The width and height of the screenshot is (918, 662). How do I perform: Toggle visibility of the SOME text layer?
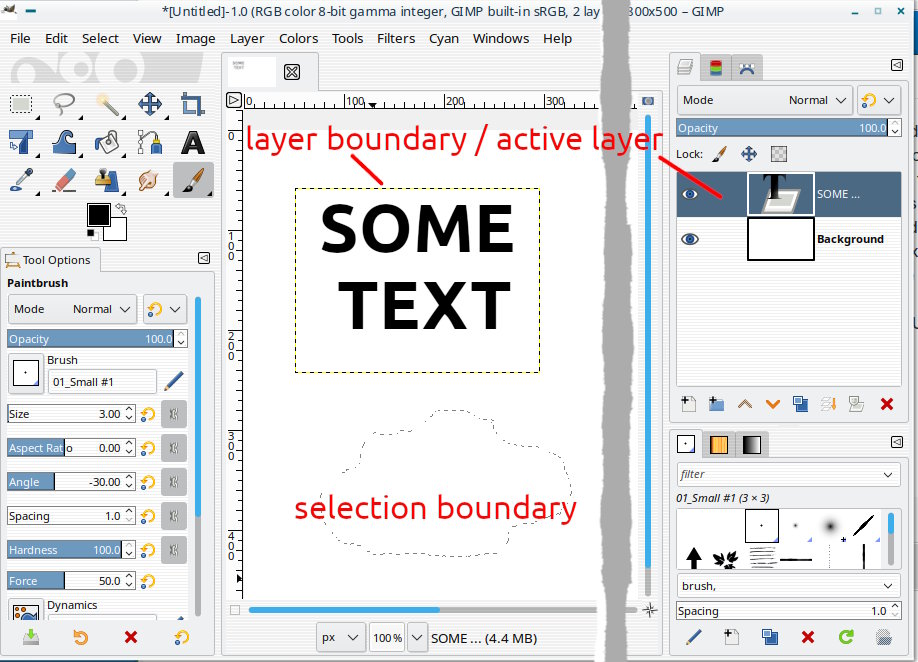[x=690, y=194]
